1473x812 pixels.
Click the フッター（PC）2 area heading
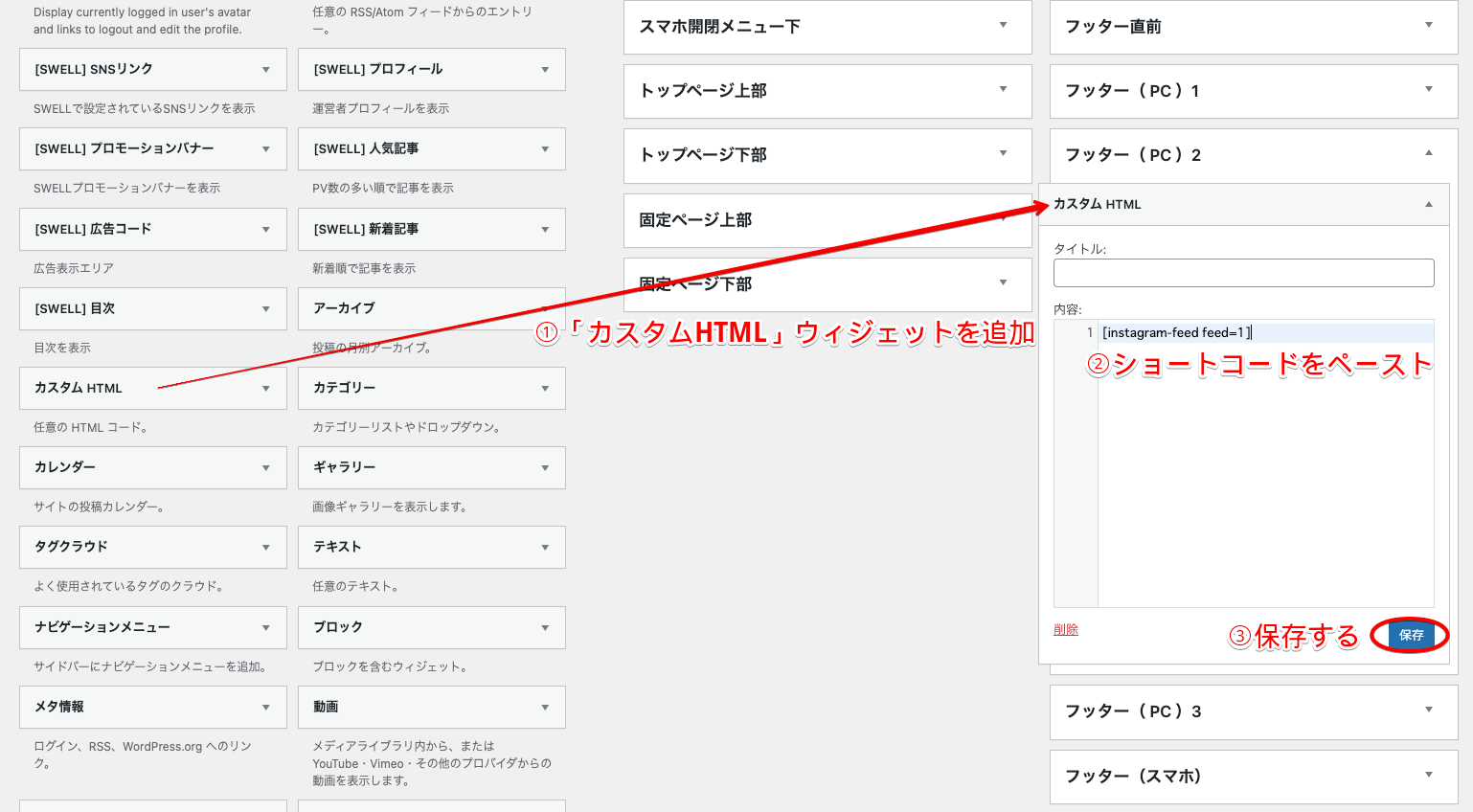[1133, 154]
